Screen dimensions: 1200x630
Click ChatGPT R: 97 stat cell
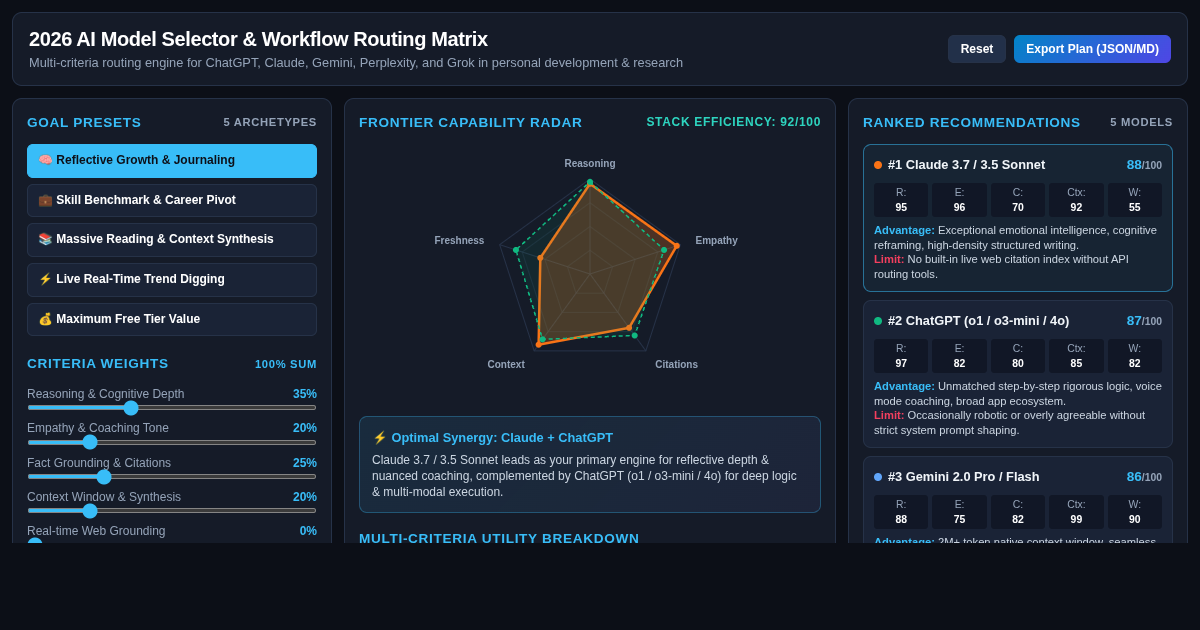pyautogui.click(x=901, y=356)
